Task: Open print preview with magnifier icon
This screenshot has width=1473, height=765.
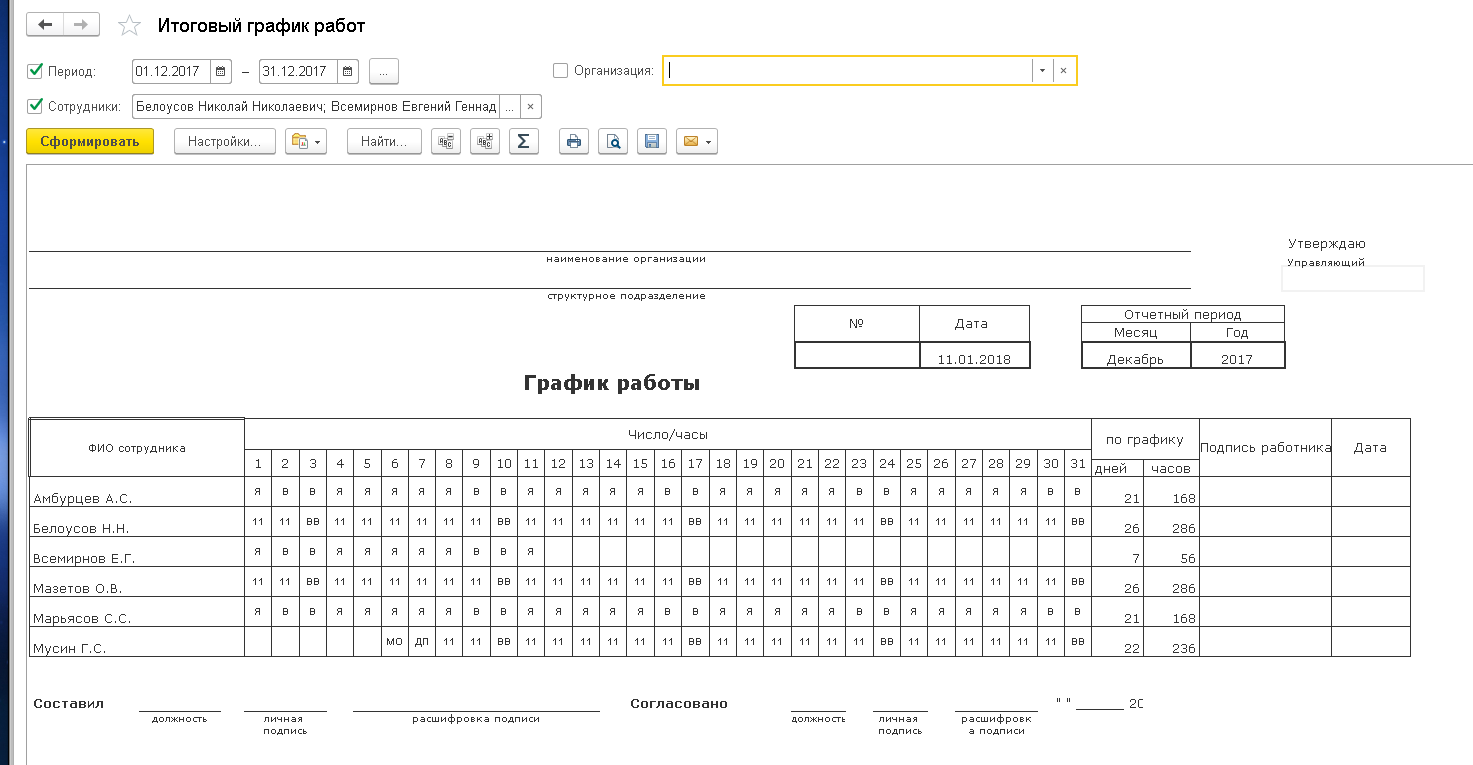Action: click(613, 142)
